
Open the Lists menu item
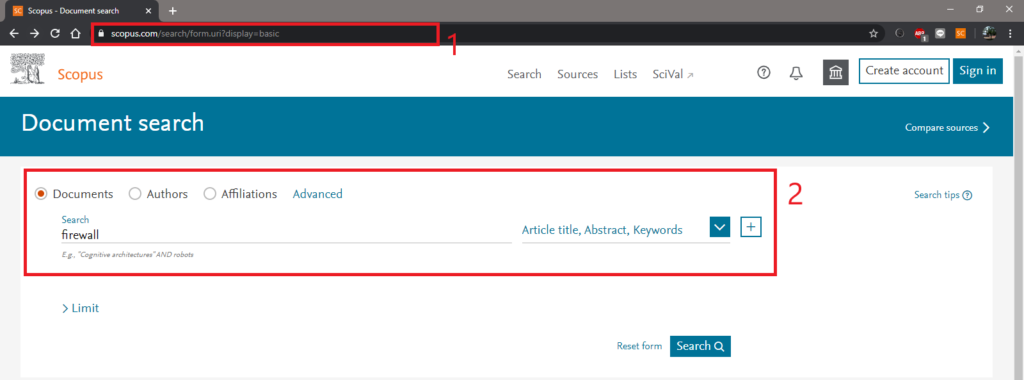pyautogui.click(x=625, y=74)
